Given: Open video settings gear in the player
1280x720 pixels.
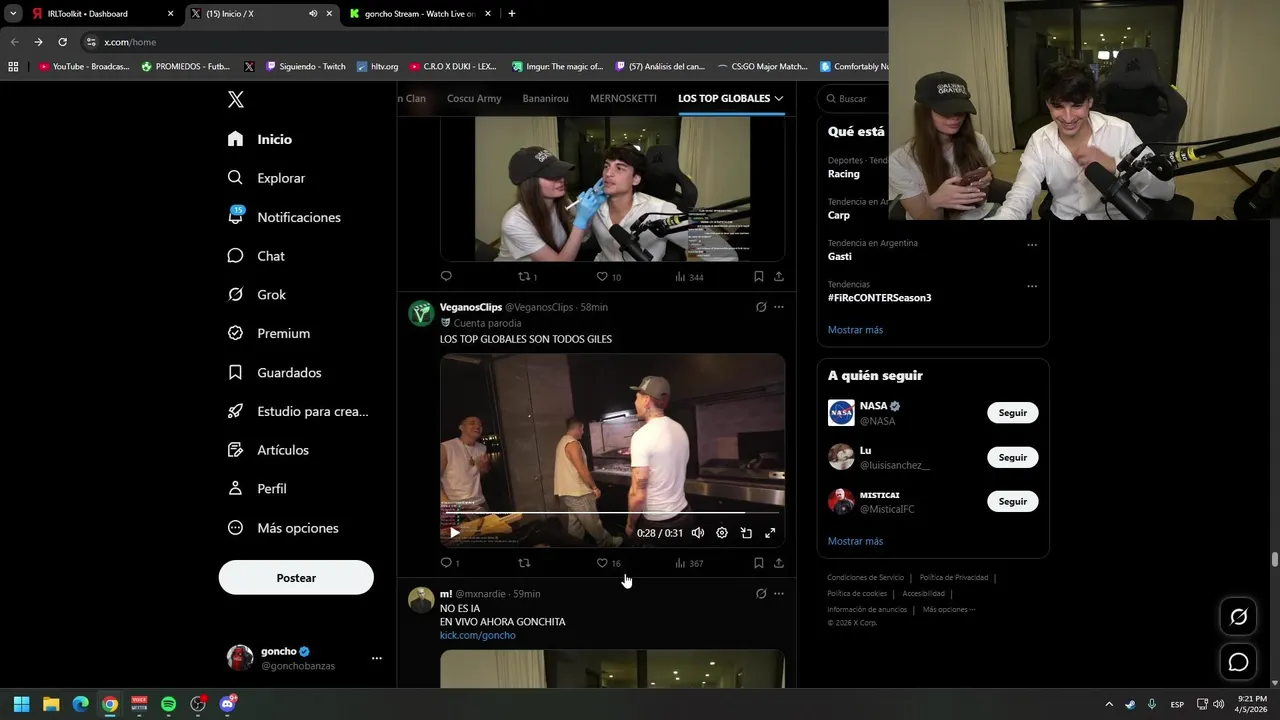Looking at the screenshot, I should tap(722, 533).
